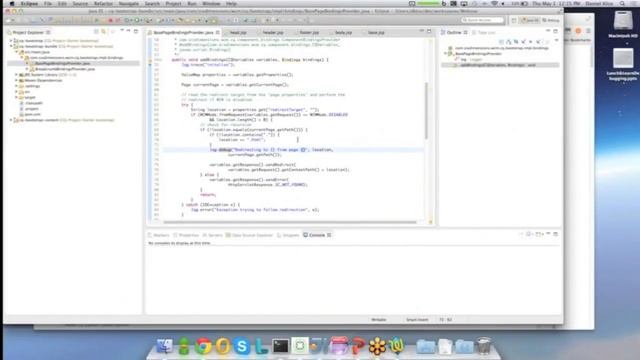
Task: Select BasePageBindingsProvider.java in Project Explorer
Action: click(62, 63)
